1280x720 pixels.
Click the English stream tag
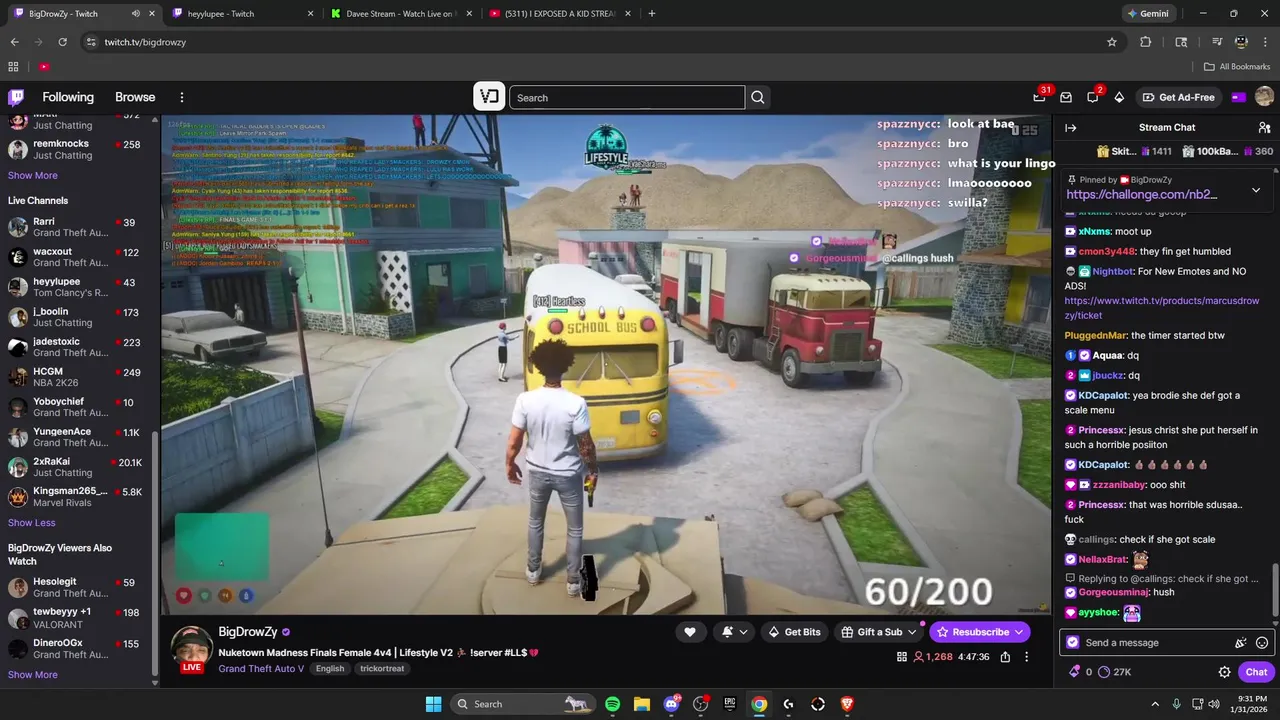point(330,669)
